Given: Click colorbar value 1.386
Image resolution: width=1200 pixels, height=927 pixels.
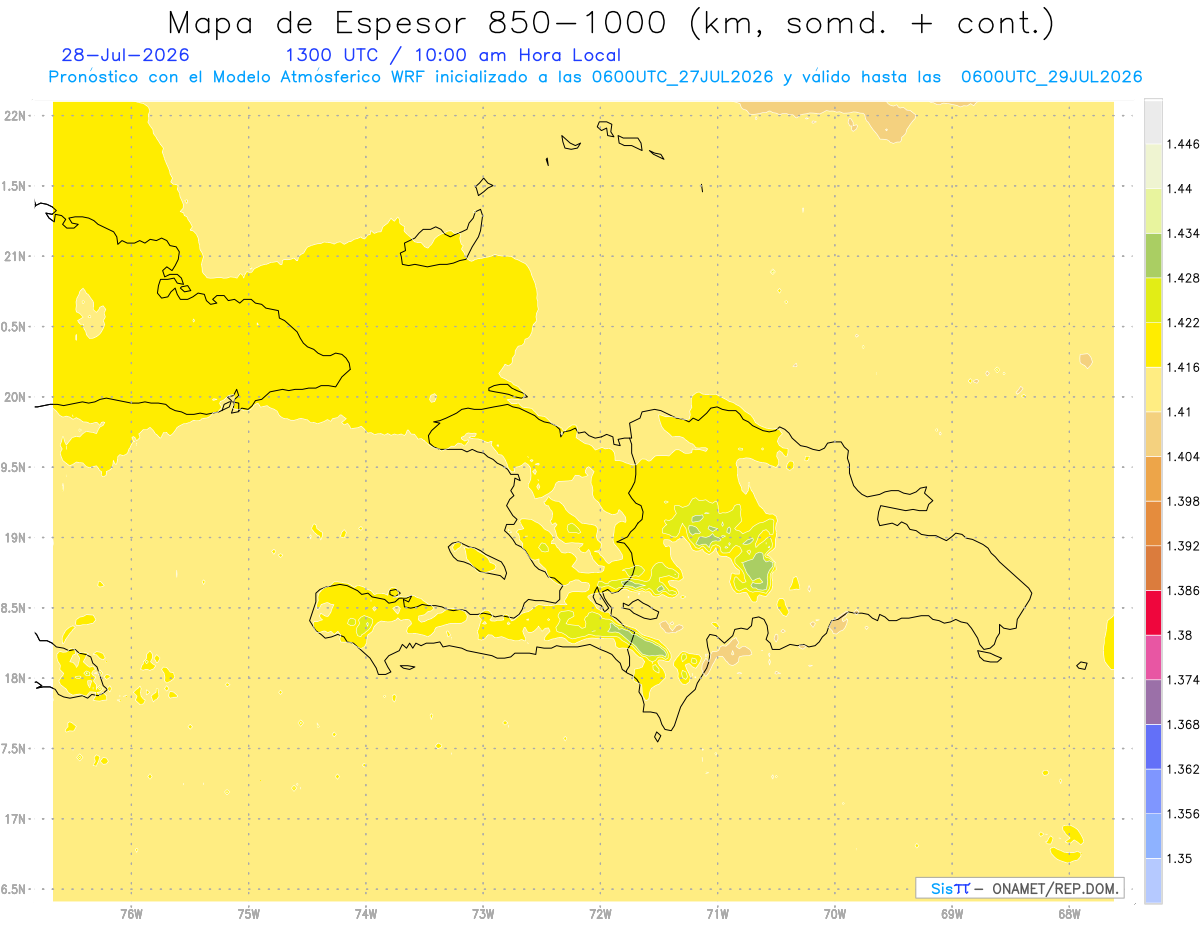Looking at the screenshot, I should 1183,591.
